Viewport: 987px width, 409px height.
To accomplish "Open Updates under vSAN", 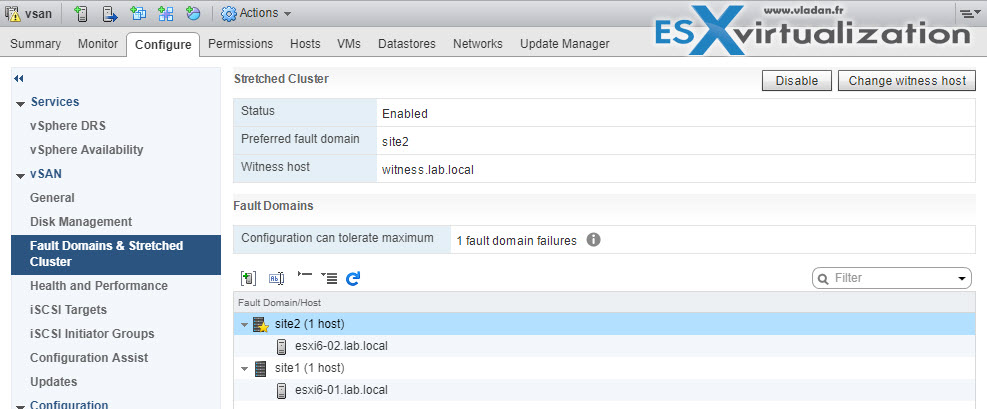I will pyautogui.click(x=54, y=381).
